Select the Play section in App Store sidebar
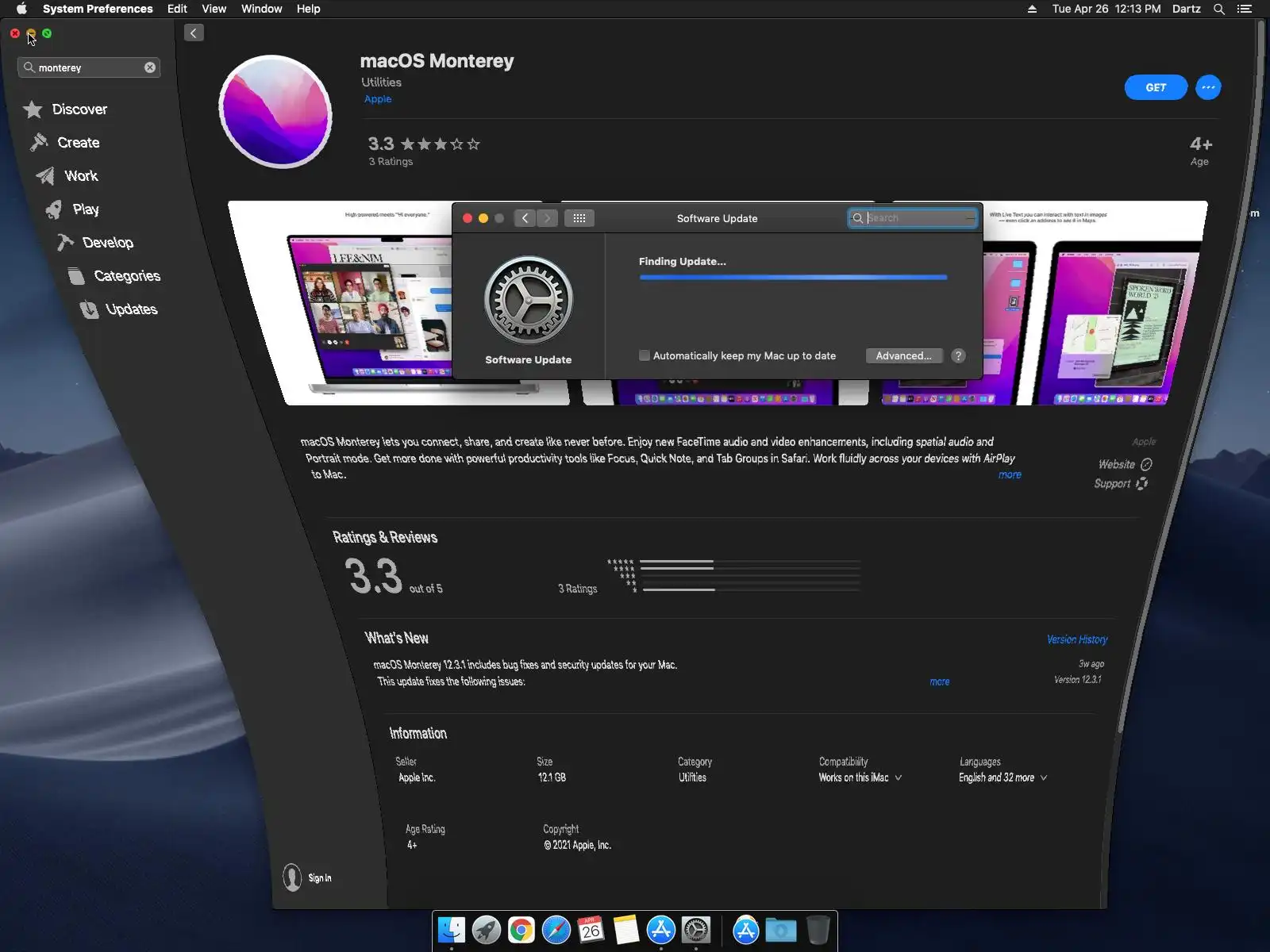 (x=72, y=209)
